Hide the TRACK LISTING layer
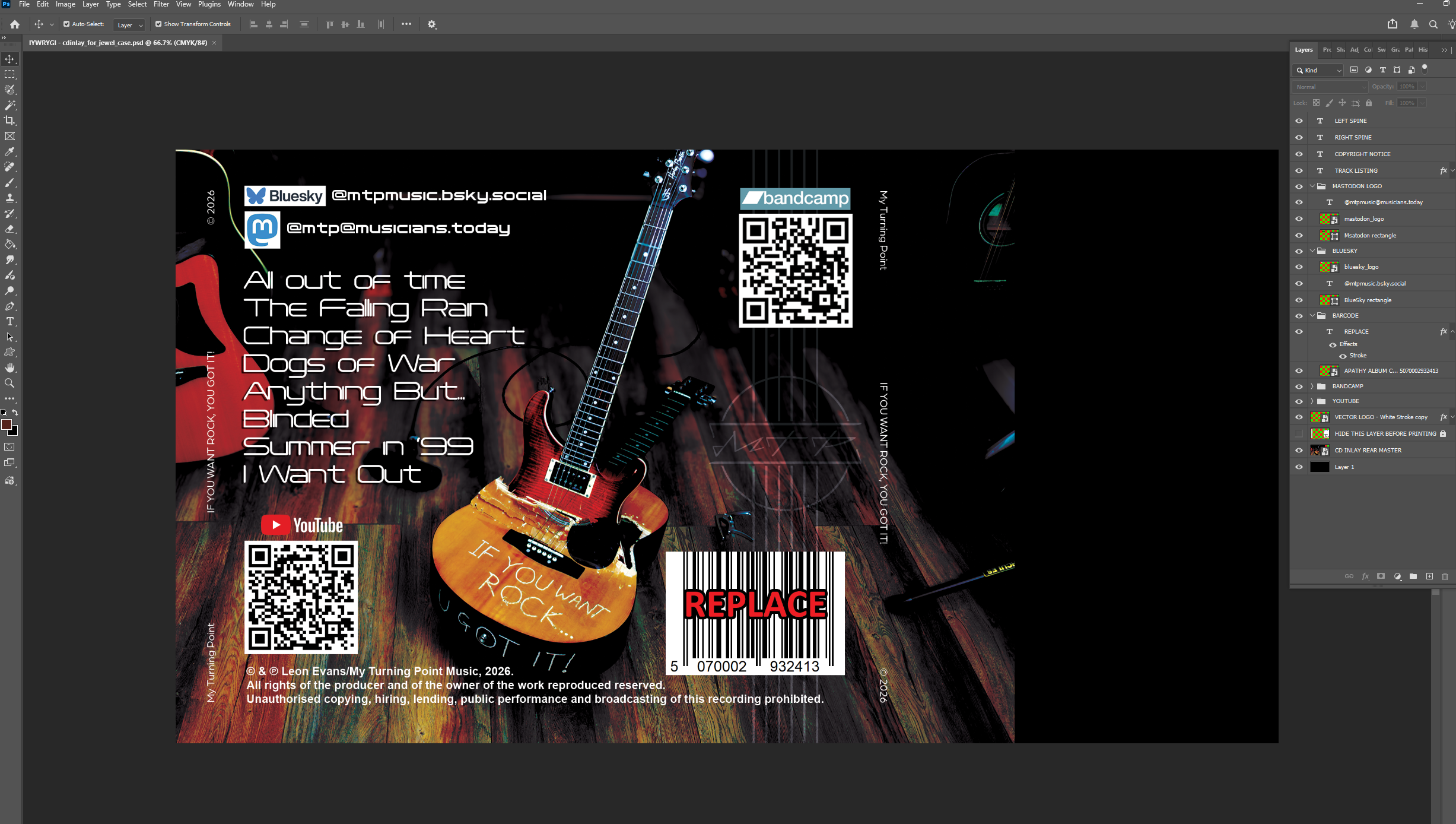 (1299, 171)
